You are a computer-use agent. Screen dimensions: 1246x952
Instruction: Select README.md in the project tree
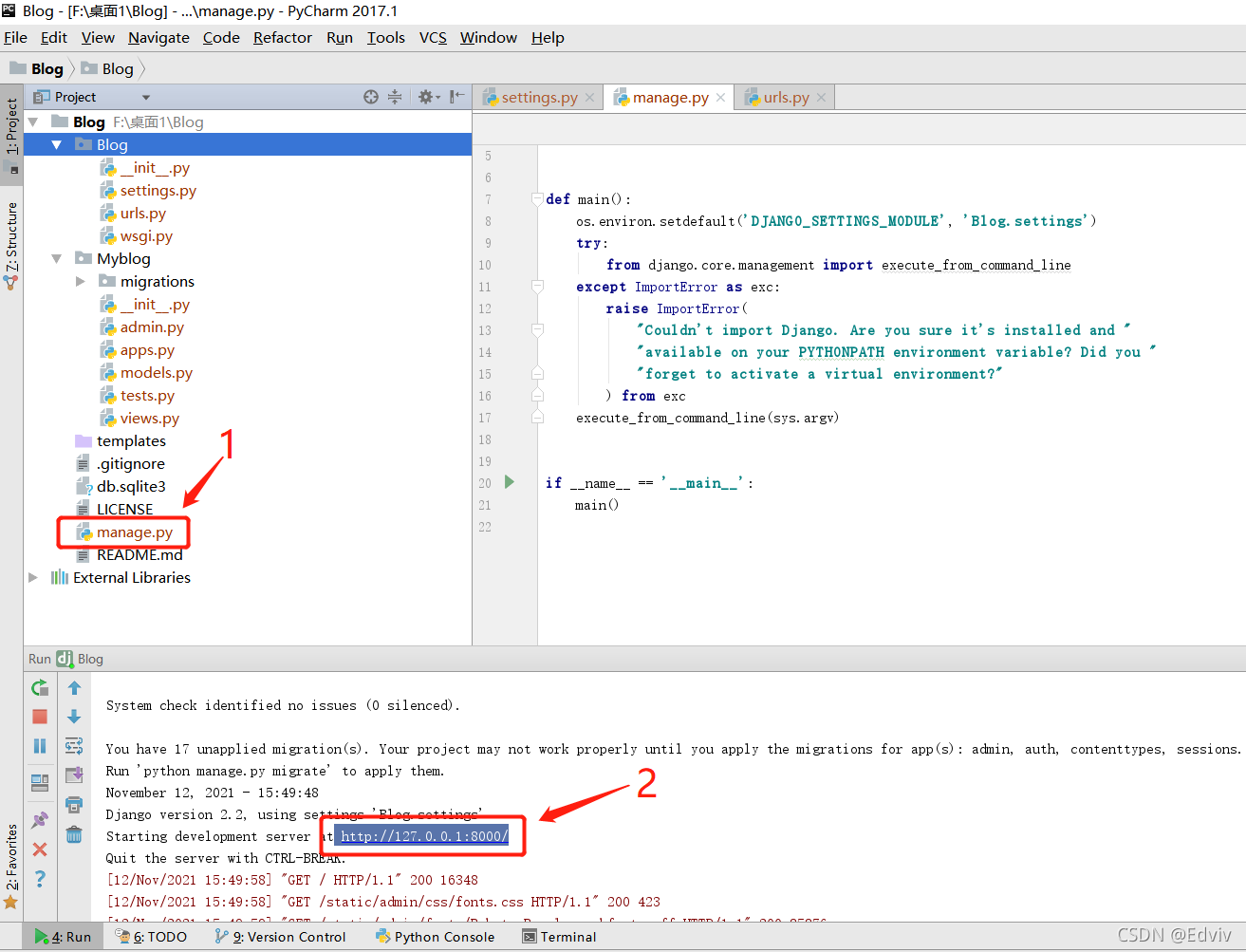click(139, 555)
